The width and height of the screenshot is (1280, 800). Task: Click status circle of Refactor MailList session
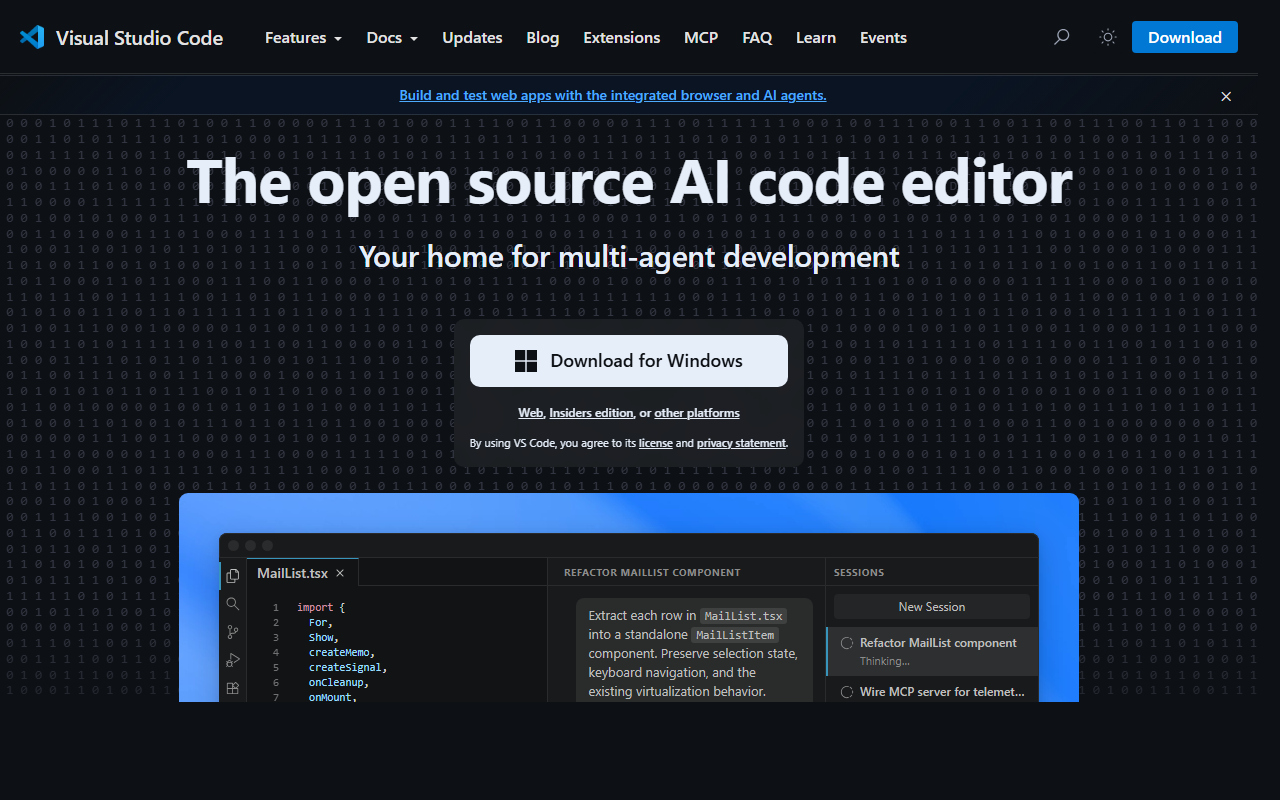point(847,643)
